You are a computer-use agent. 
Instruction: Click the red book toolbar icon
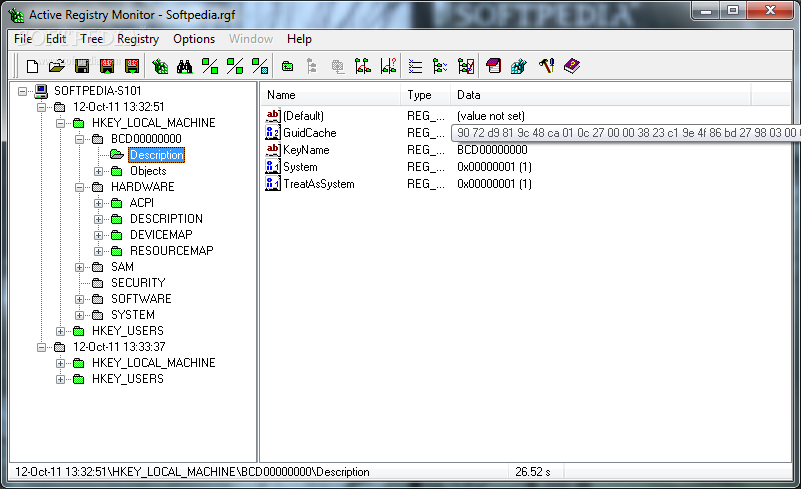point(493,66)
